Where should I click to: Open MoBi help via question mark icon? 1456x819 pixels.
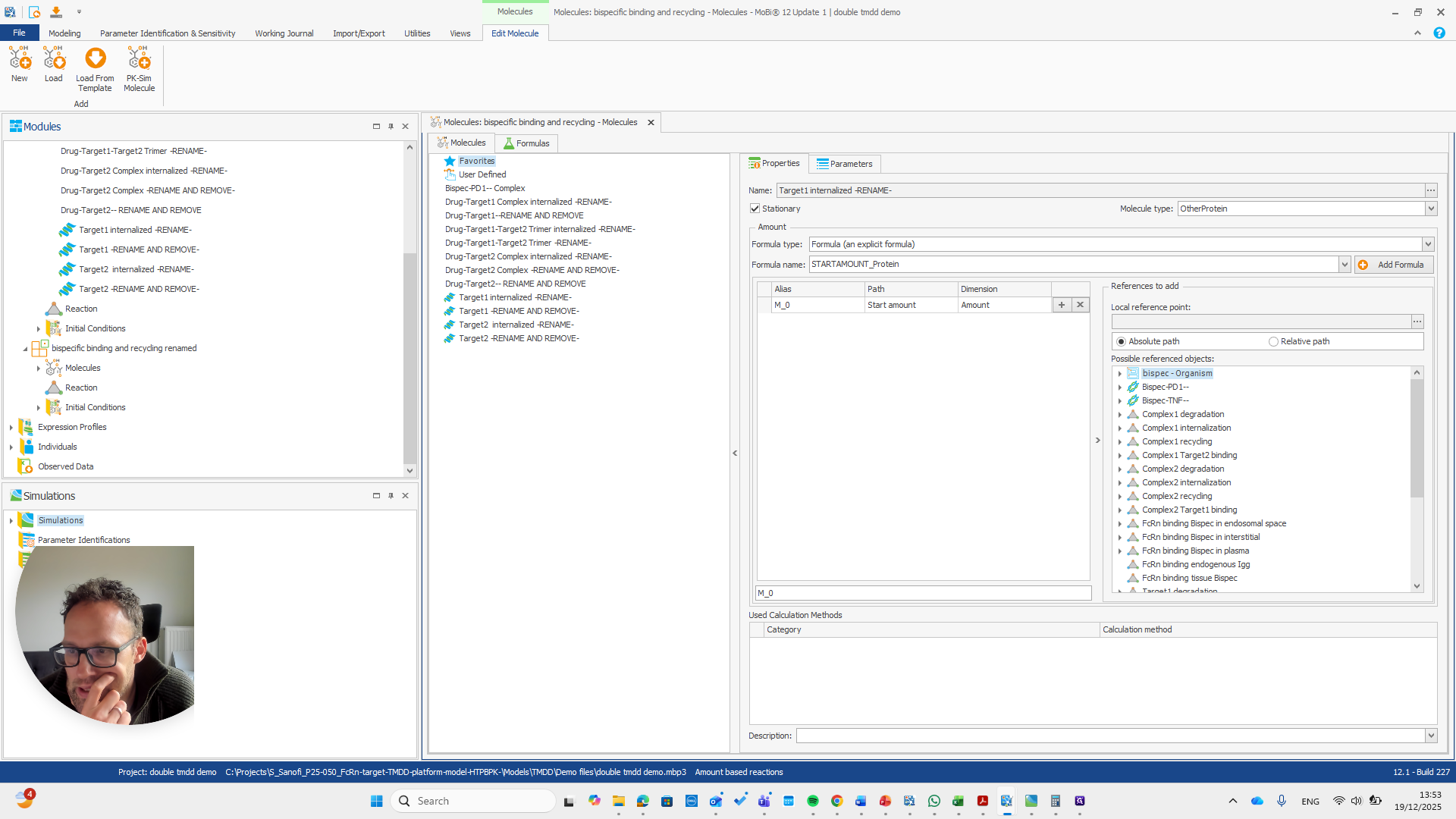coord(1439,33)
